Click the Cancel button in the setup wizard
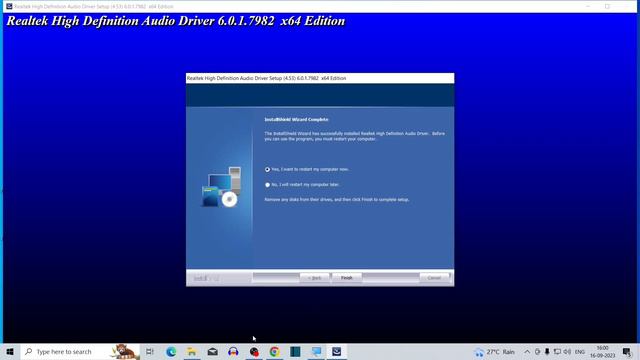640x360 pixels. pos(434,278)
